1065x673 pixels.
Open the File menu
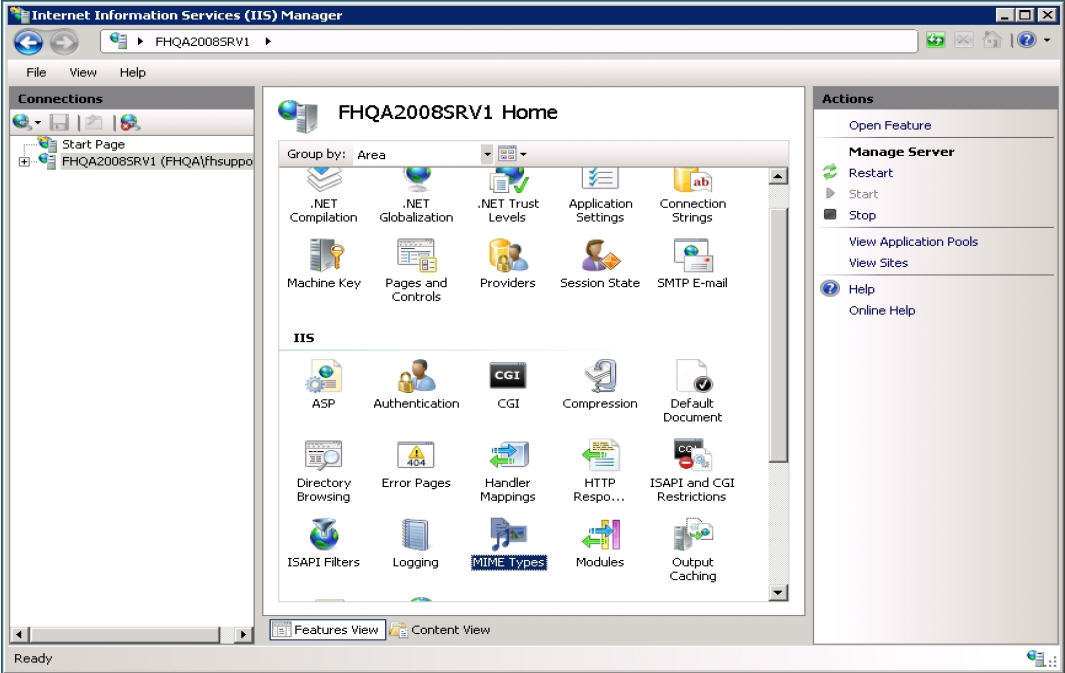tap(36, 72)
